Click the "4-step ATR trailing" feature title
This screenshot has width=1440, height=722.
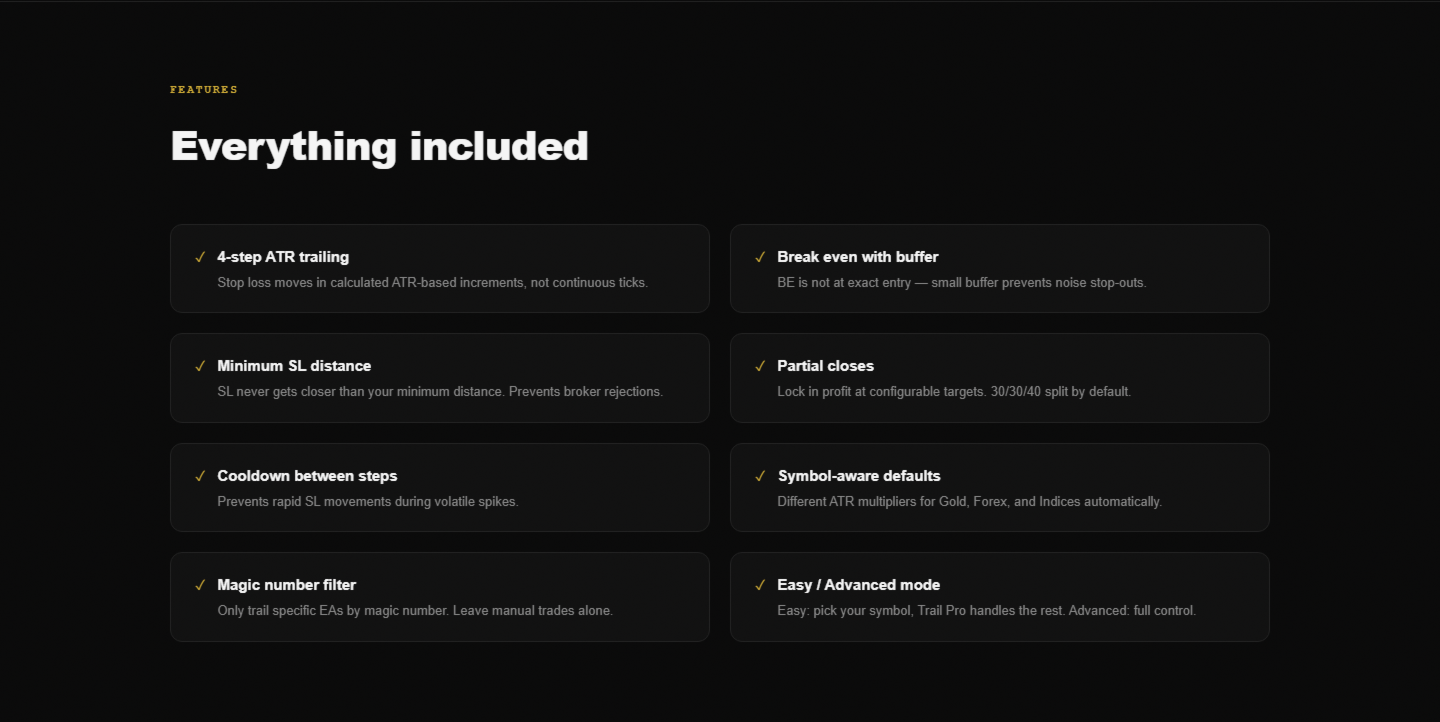(x=283, y=257)
